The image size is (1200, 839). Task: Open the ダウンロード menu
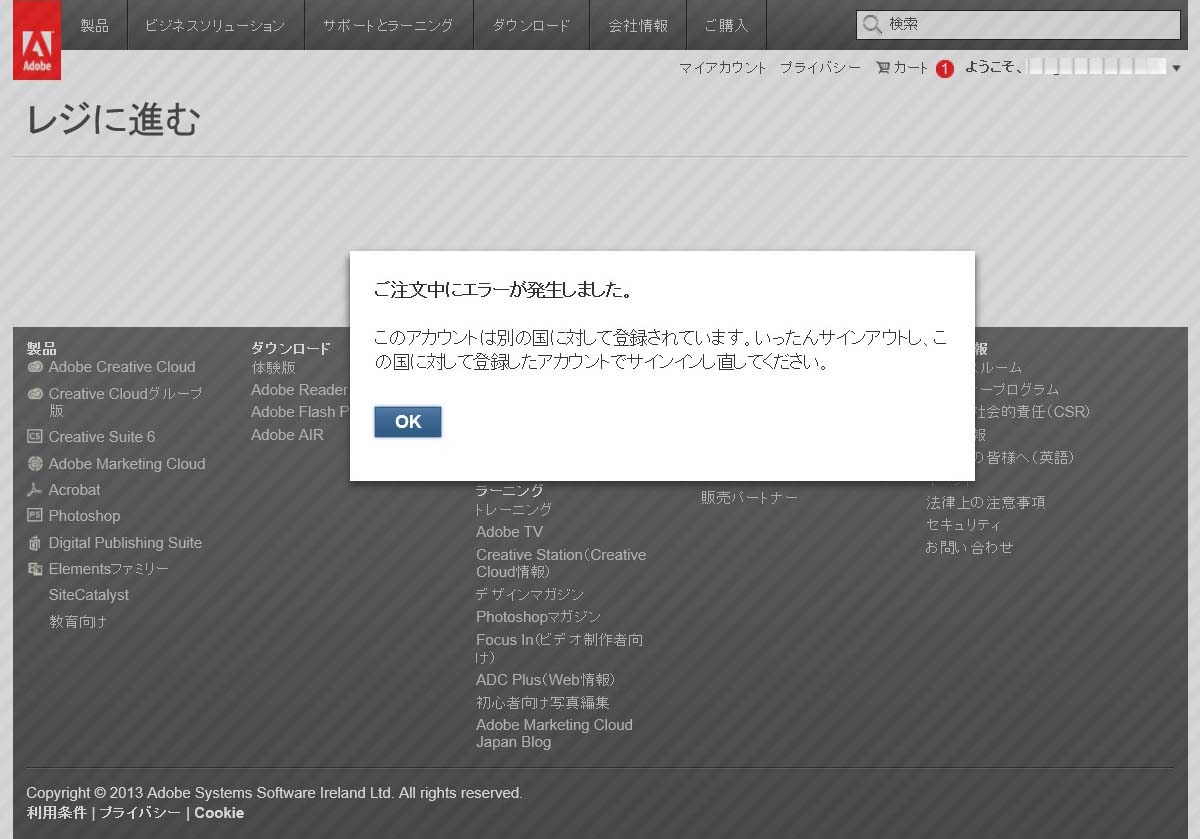coord(531,25)
